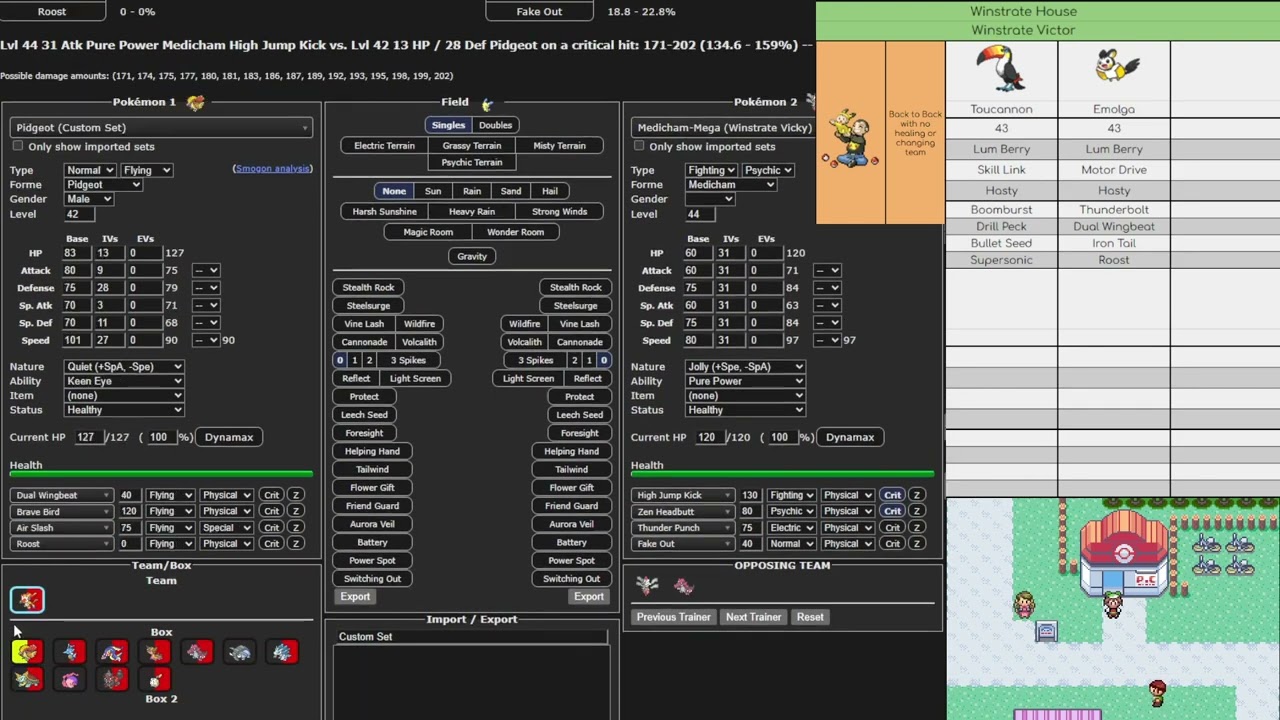
Task: Select the team slot Pokémon with blue border
Action: tap(27, 599)
